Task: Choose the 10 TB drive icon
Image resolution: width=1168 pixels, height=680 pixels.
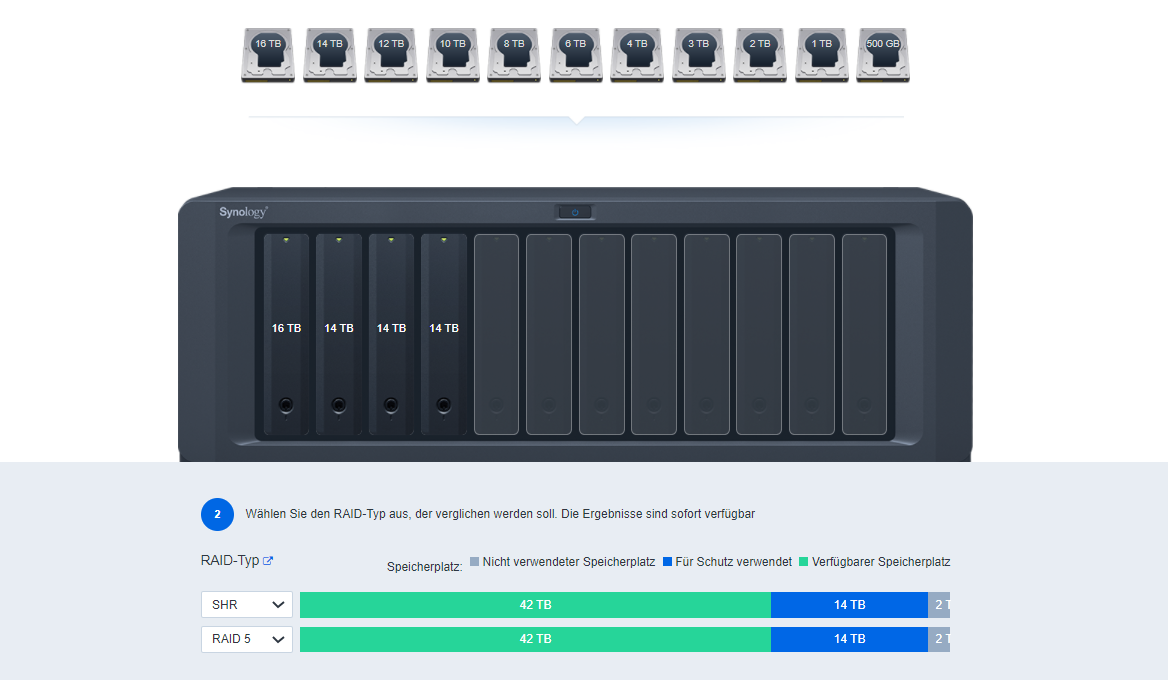Action: 452,55
